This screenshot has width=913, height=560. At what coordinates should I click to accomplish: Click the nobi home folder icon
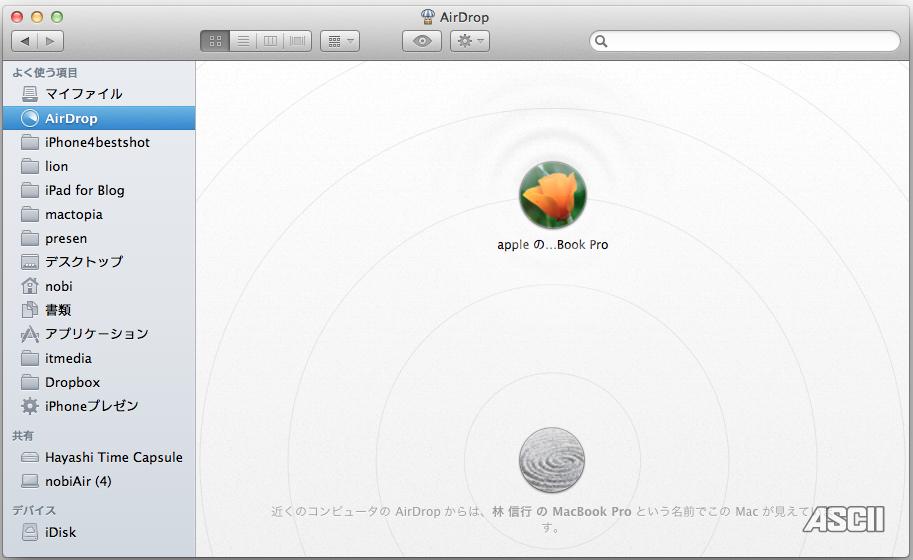(x=30, y=286)
